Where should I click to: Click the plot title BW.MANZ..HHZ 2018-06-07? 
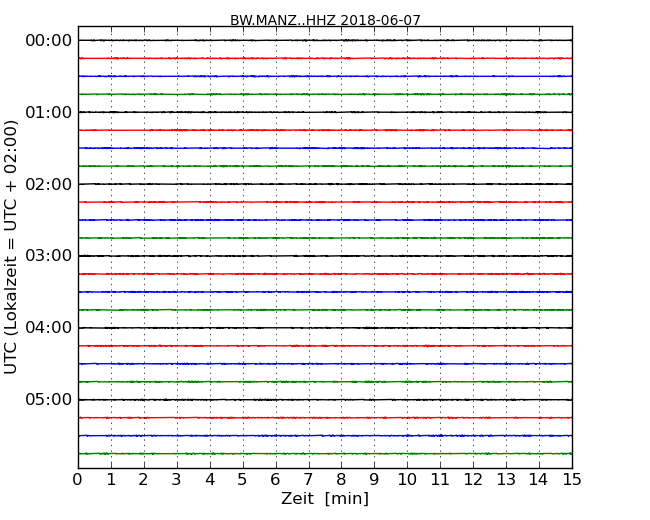325,20
